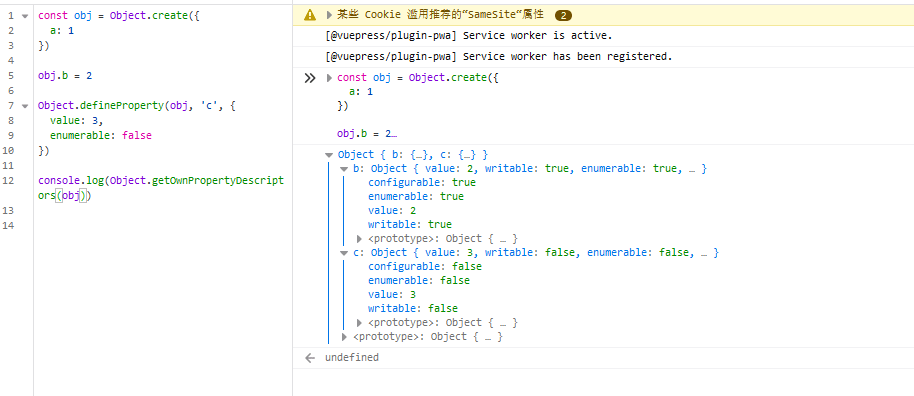Expand the outermost <prototype> of root Object
The image size is (914, 396).
344,337
